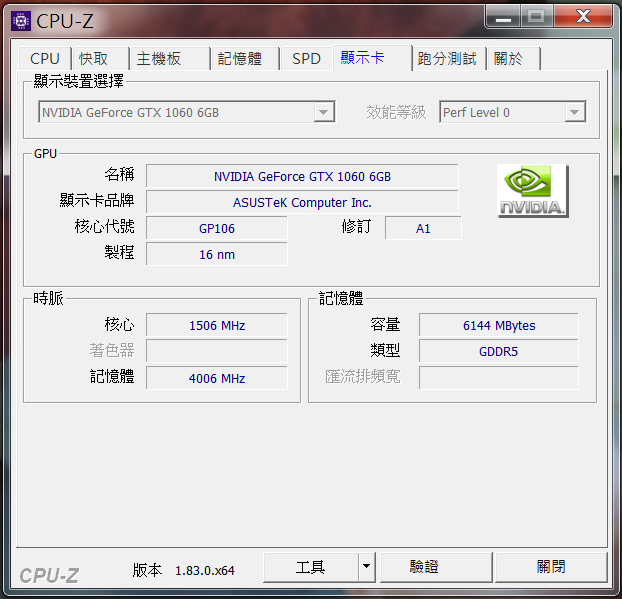Click the empty 匯流排頻寬 field
622x599 pixels.
[x=499, y=378]
